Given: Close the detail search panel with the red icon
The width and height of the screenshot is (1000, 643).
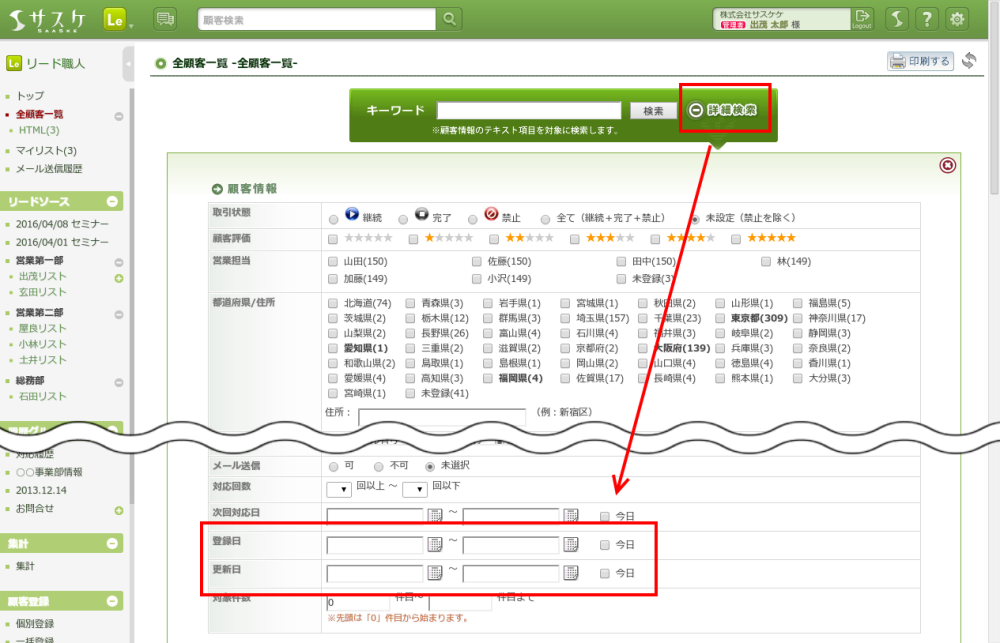Looking at the screenshot, I should 947,166.
